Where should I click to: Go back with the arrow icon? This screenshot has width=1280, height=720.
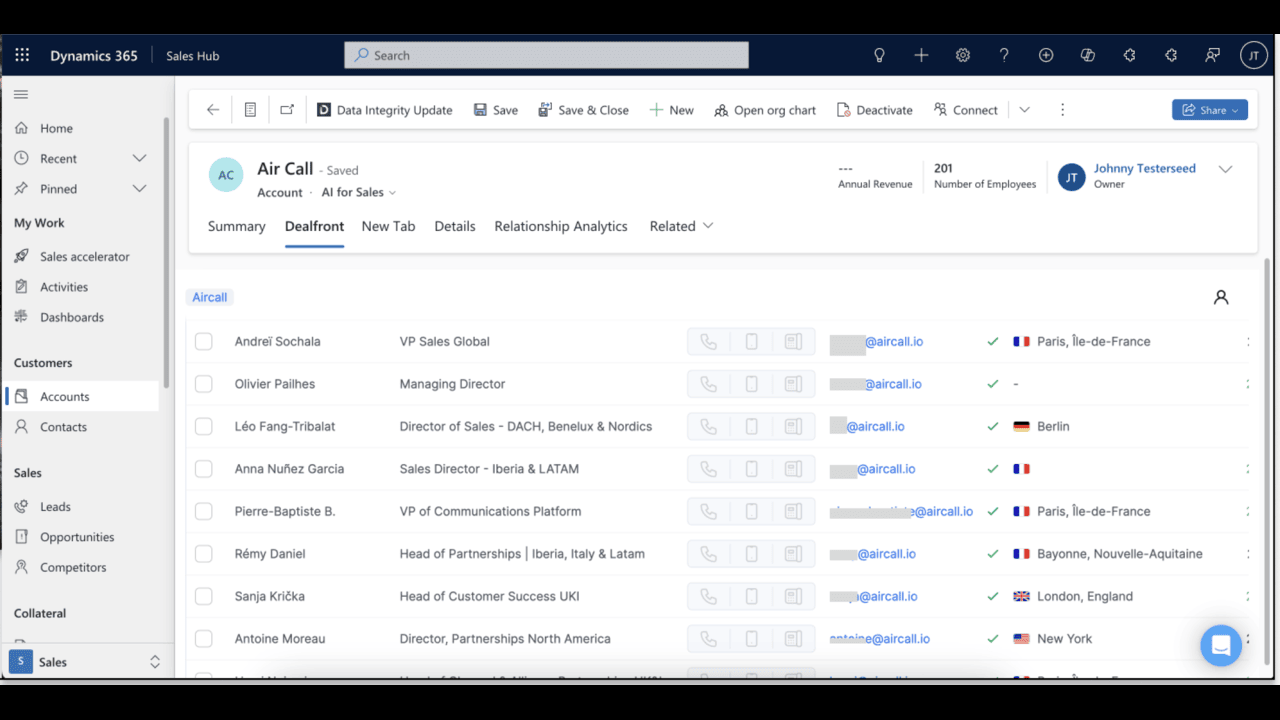pyautogui.click(x=213, y=110)
